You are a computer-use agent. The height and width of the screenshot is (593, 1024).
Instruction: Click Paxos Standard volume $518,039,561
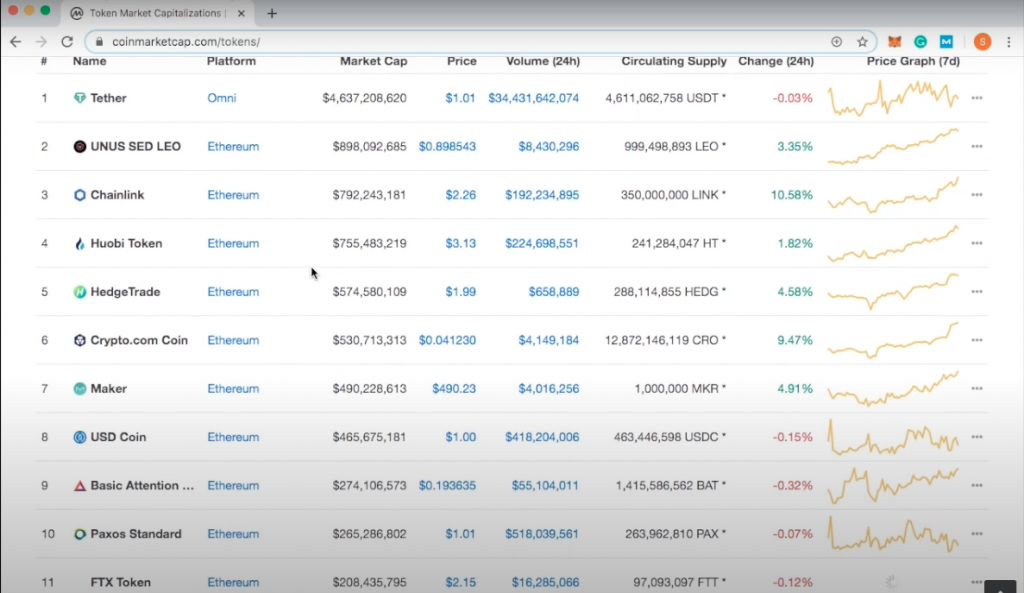pos(542,534)
